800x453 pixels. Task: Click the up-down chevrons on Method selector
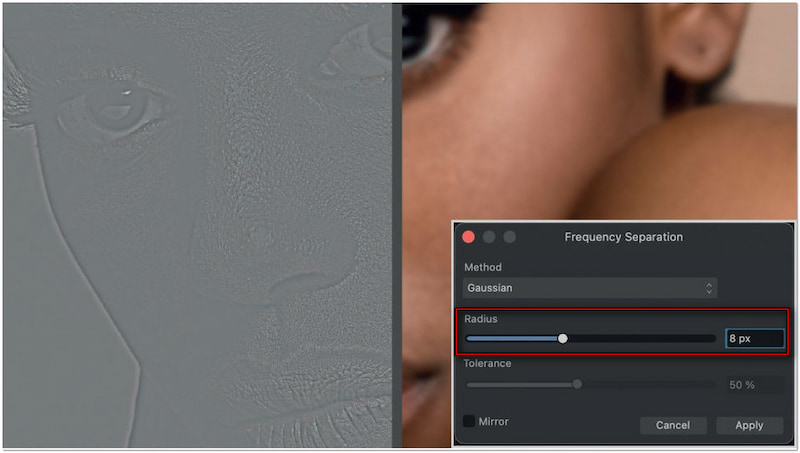click(709, 288)
